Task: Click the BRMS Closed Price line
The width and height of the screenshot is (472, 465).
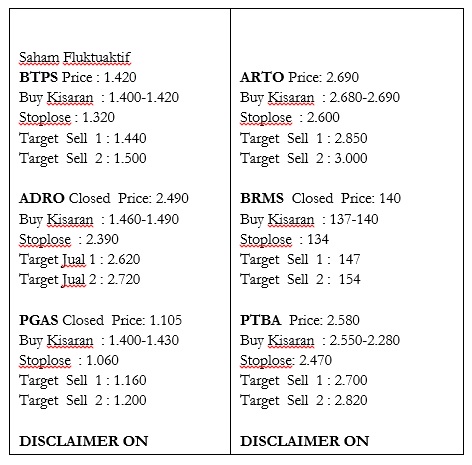Action: tap(320, 198)
